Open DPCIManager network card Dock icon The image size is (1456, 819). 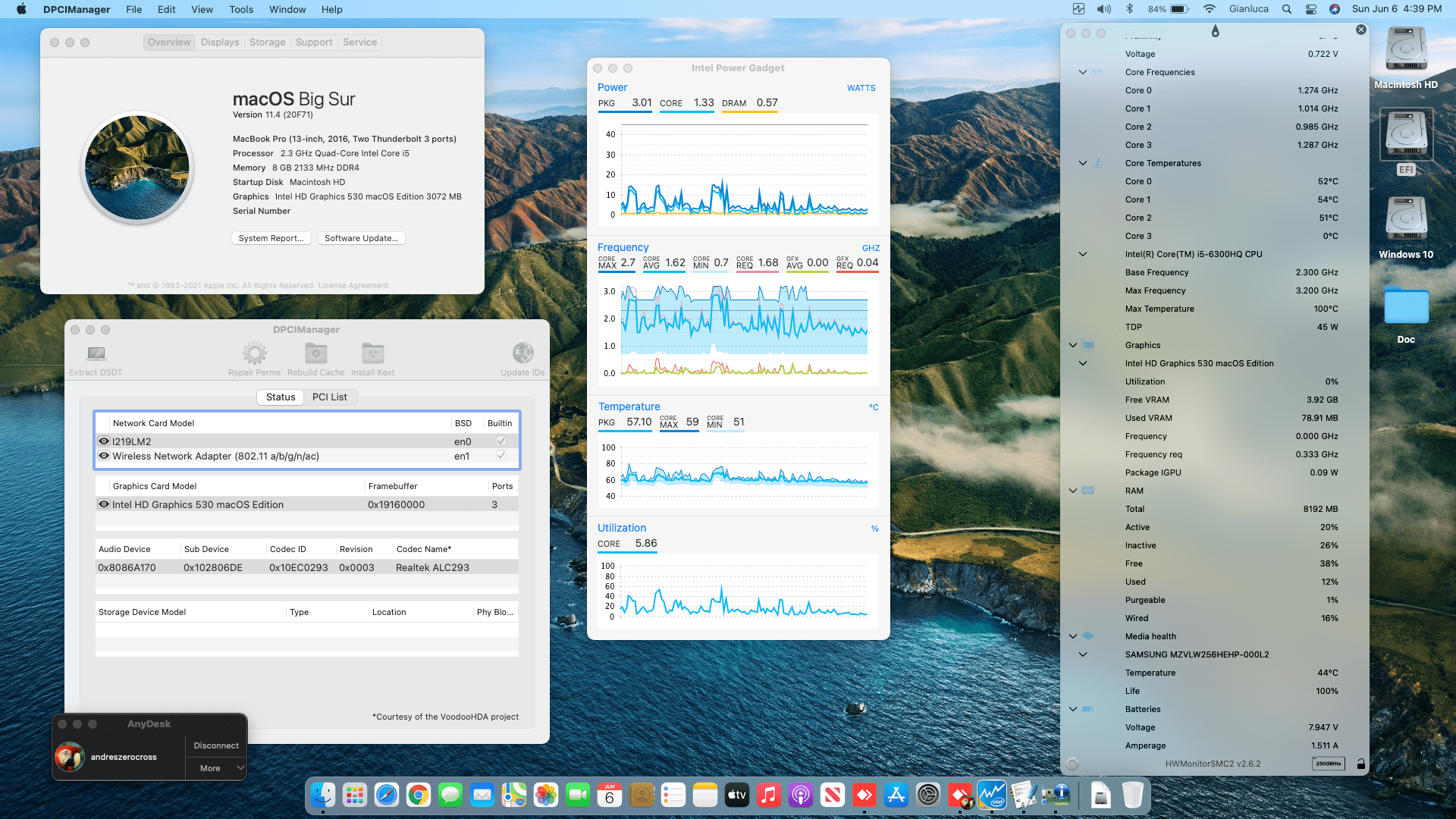pos(1056,795)
